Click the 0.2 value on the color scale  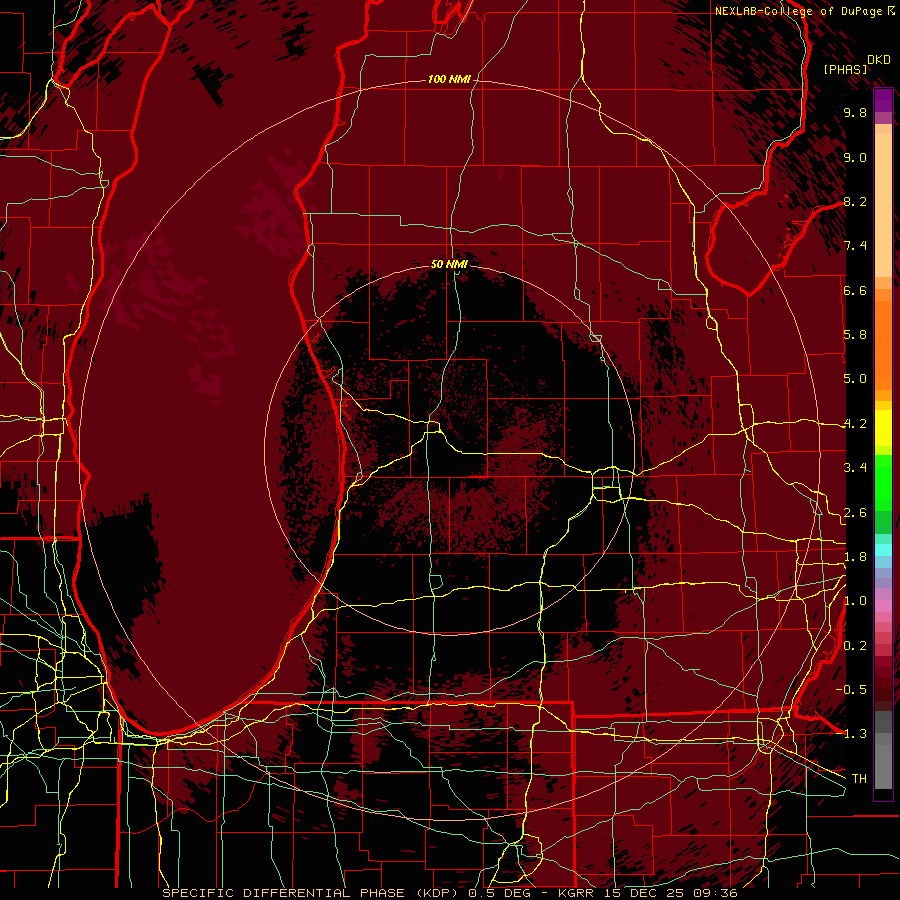click(855, 646)
